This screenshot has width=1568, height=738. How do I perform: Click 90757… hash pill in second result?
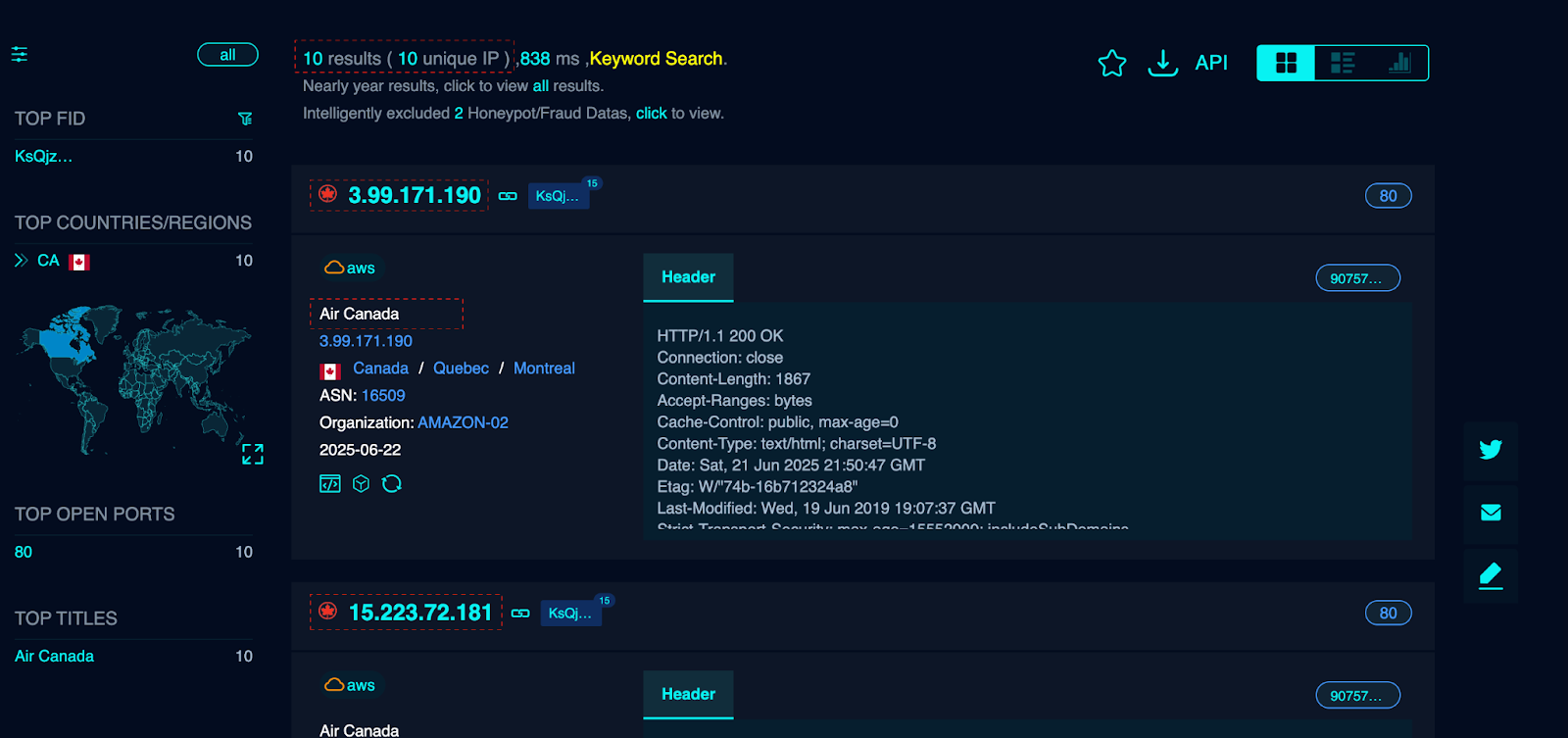tap(1357, 696)
